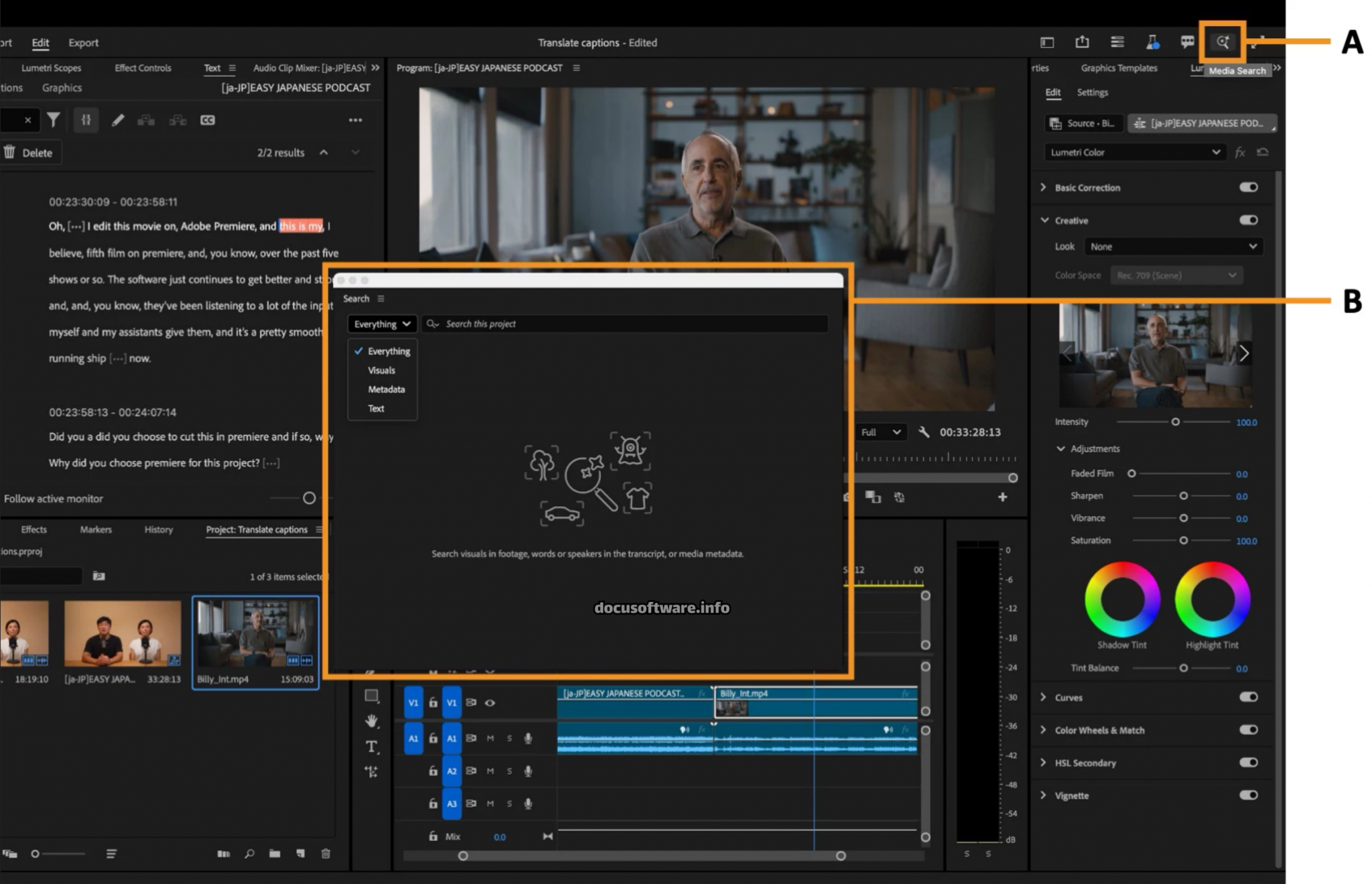Screen dimensions: 1372x884
Task: Toggle the Creative section switch in Lumetri Color
Action: click(x=1247, y=220)
